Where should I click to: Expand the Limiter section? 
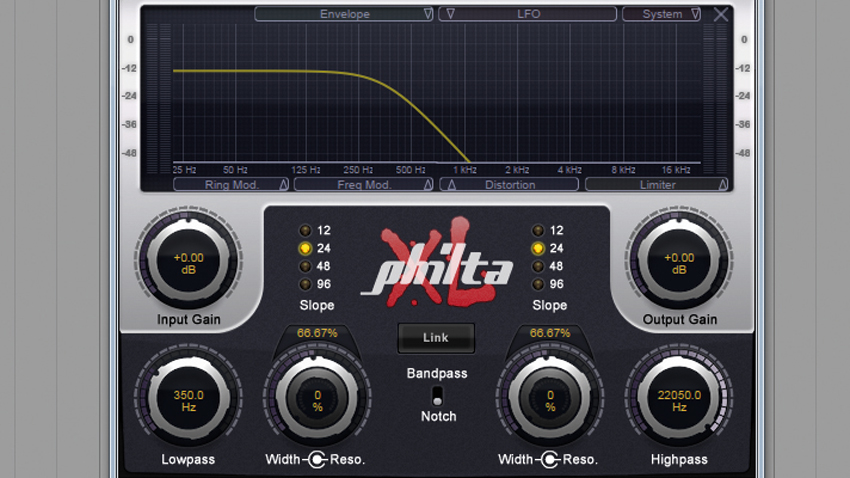click(x=656, y=185)
